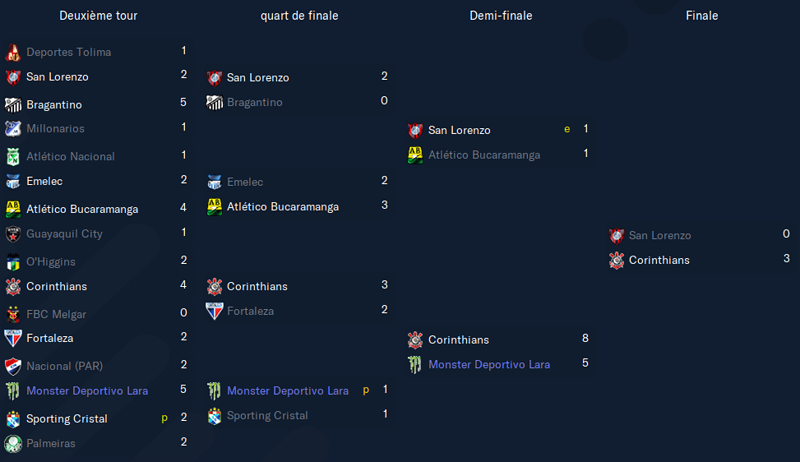Open Monster Deportivo Lara link in Deuxième tour

87,391
